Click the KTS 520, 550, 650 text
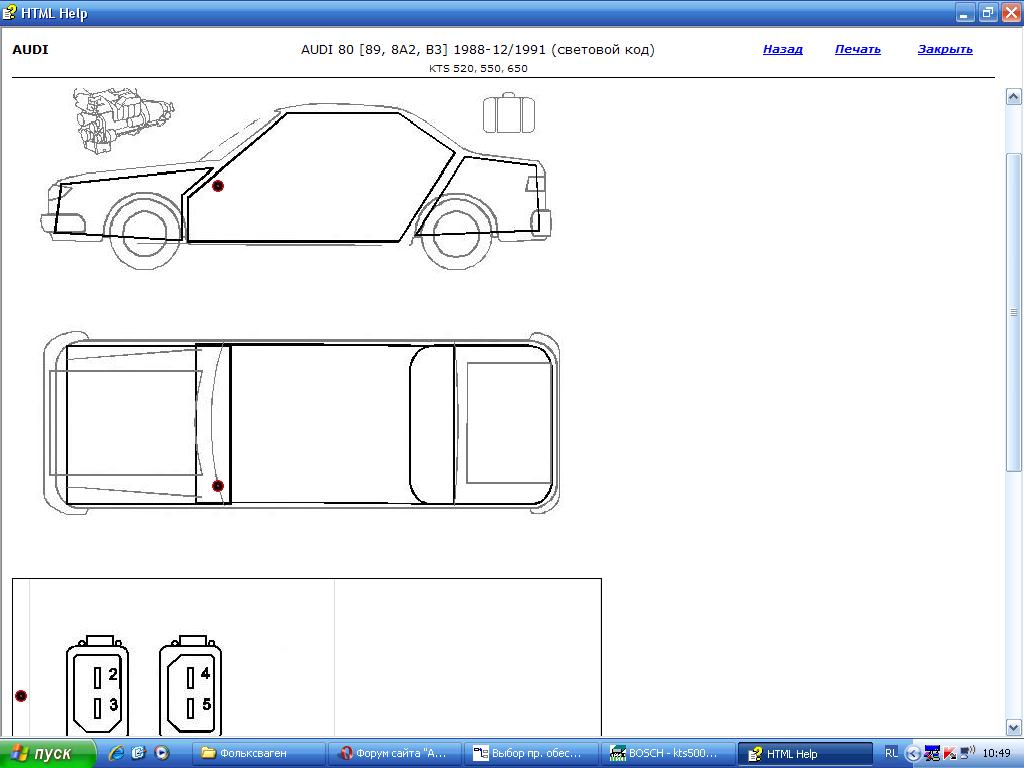This screenshot has height=768, width=1024. (x=478, y=68)
